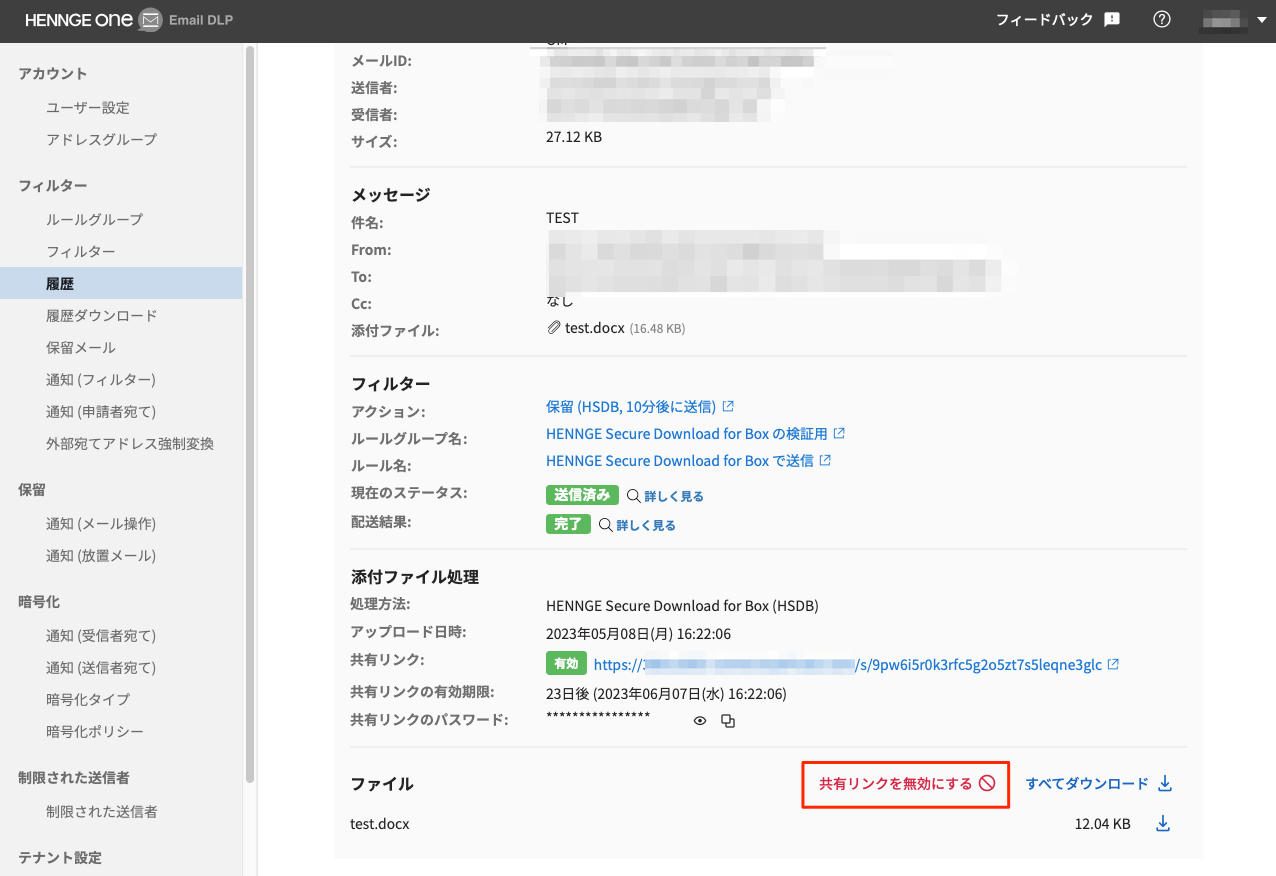Open 履歴ダウンロード in the sidebar
The image size is (1276, 876).
pos(102,315)
